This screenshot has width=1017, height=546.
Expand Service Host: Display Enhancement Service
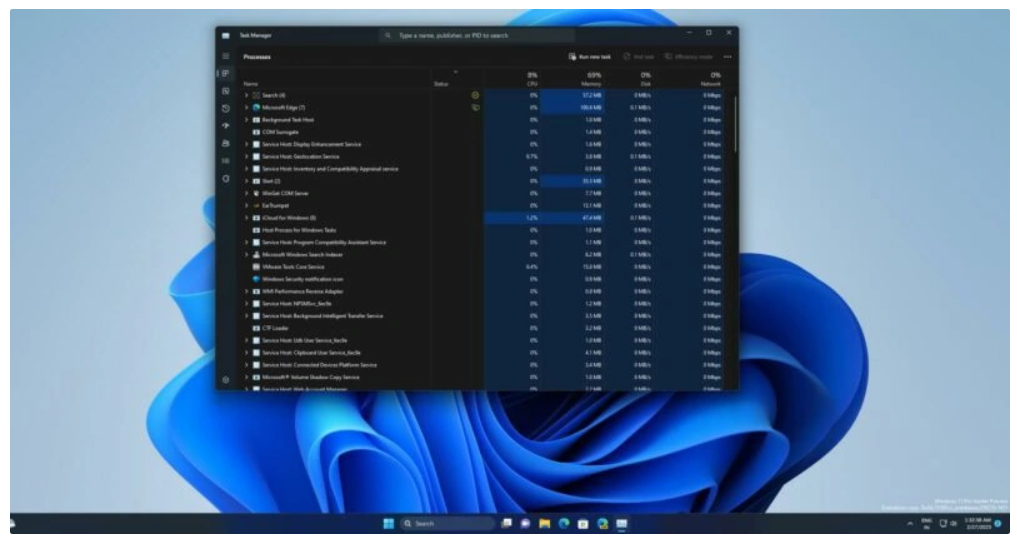[x=246, y=145]
